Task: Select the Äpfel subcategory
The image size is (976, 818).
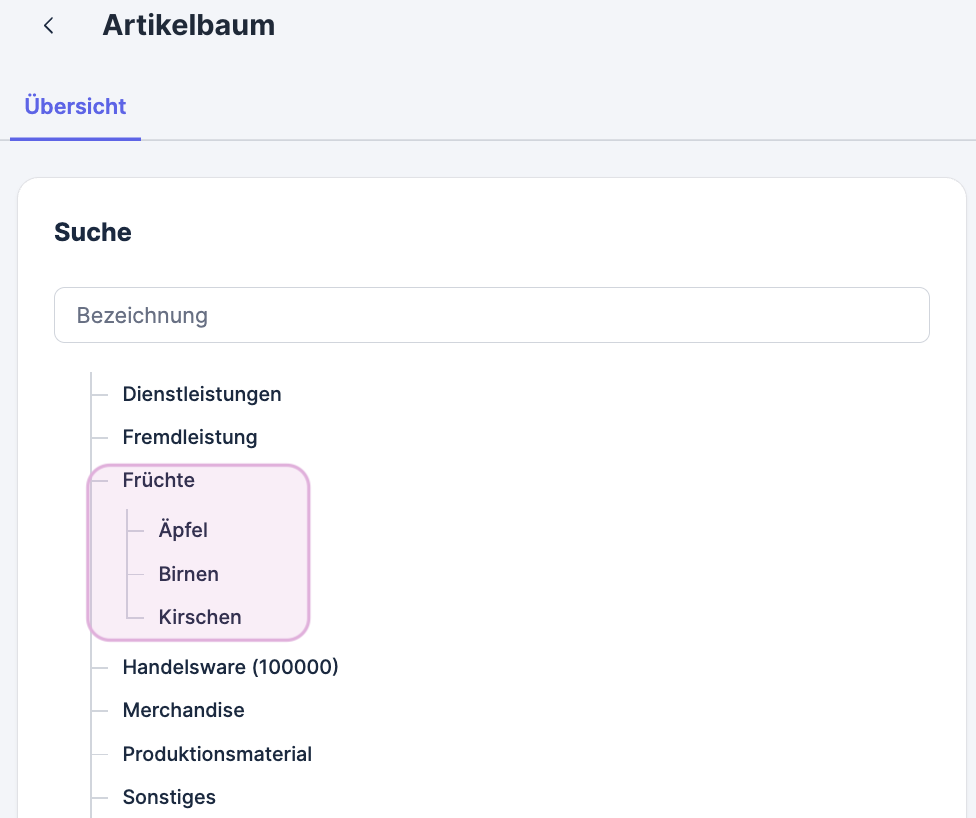Action: (x=183, y=530)
